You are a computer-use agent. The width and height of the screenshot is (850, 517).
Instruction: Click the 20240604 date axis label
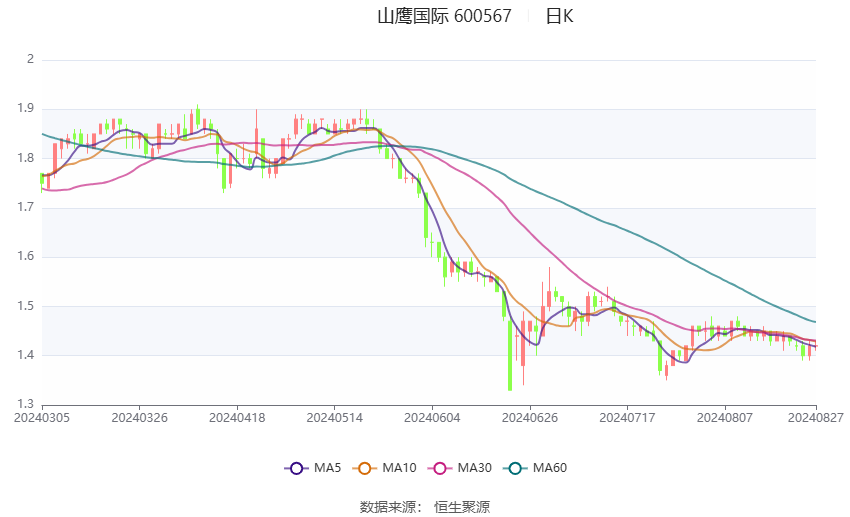tap(432, 418)
